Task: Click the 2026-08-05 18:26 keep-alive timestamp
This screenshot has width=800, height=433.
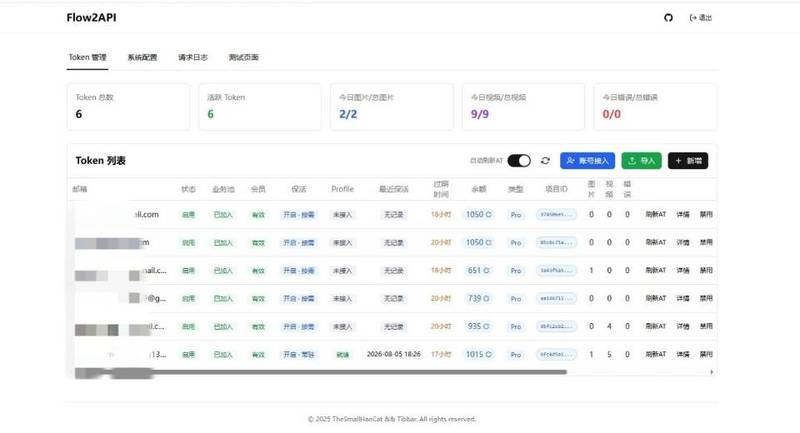Action: tap(393, 354)
